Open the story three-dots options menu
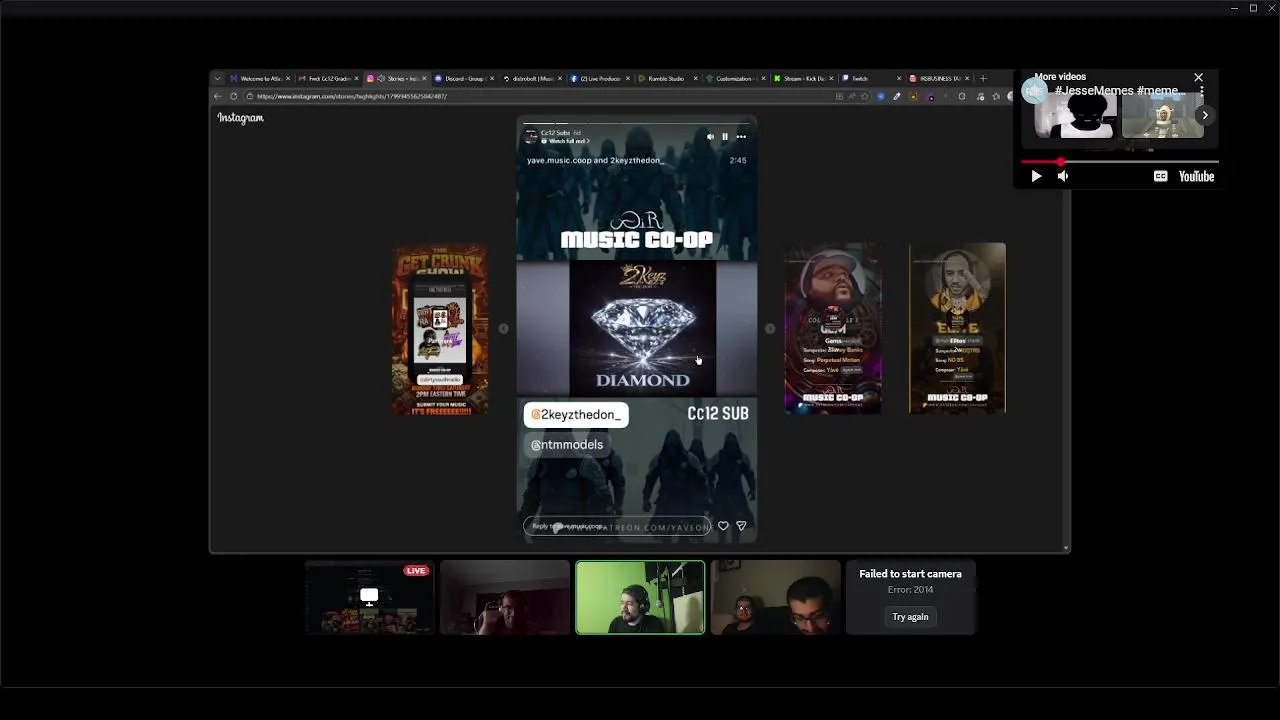This screenshot has height=720, width=1280. coord(741,137)
